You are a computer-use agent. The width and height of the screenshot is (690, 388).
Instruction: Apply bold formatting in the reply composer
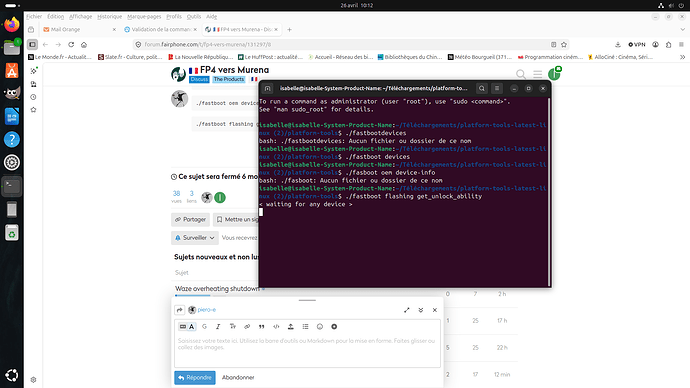[204, 326]
